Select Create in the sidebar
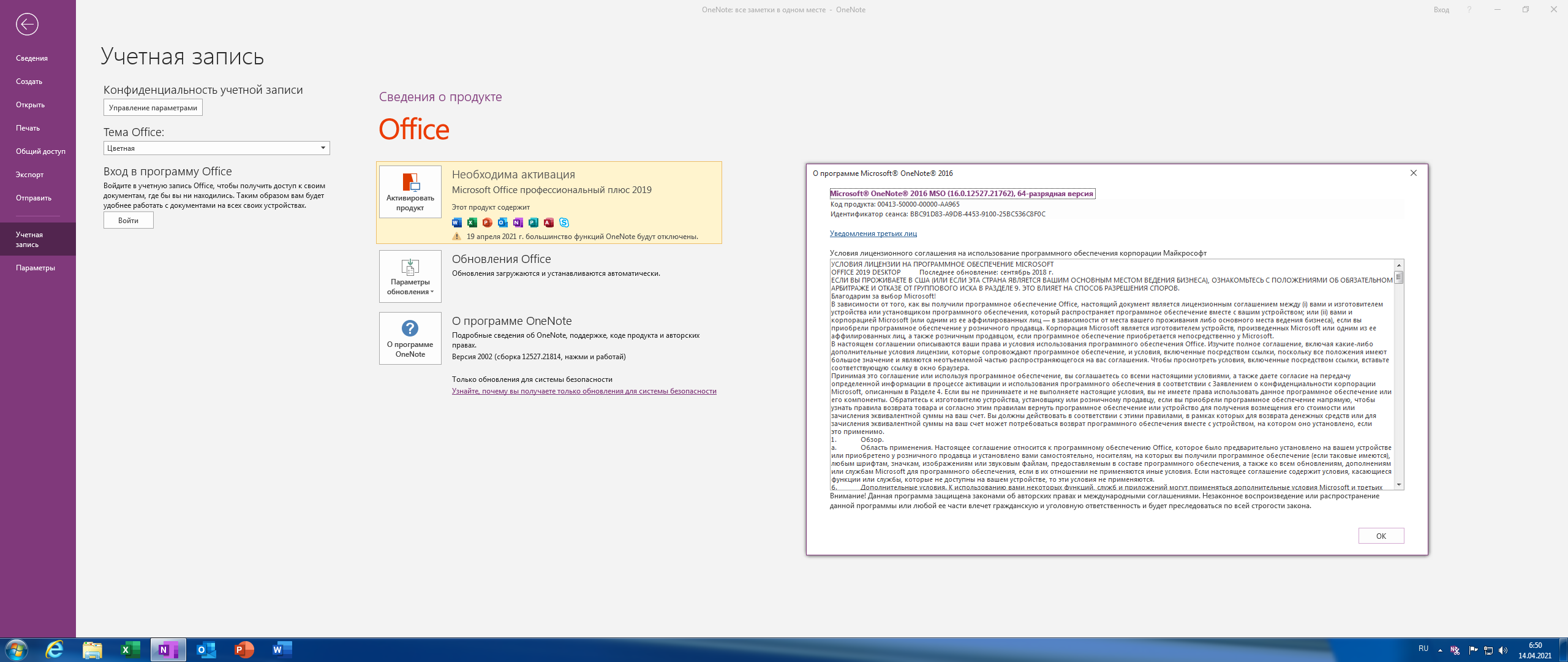Screen dimensions: 1568x662 (x=38, y=82)
